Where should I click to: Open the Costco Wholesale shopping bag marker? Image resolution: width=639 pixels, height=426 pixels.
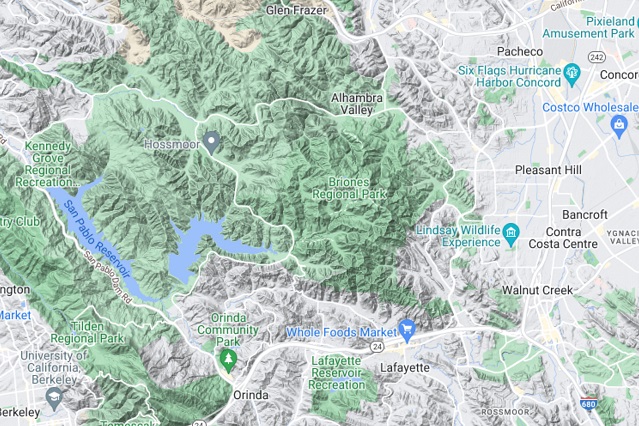619,127
